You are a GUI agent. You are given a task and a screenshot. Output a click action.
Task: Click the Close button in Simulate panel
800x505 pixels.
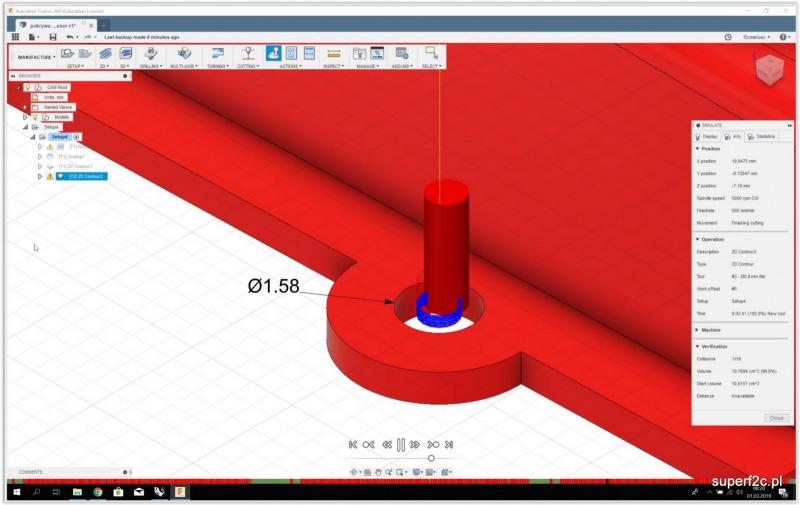(776, 417)
